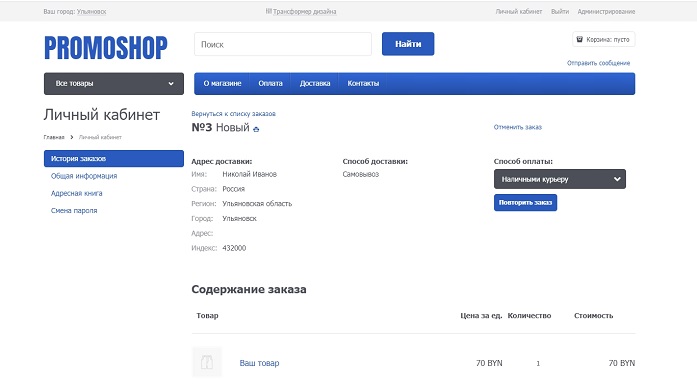Click the name value Николай Иванов
This screenshot has width=697, height=387.
(249, 174)
